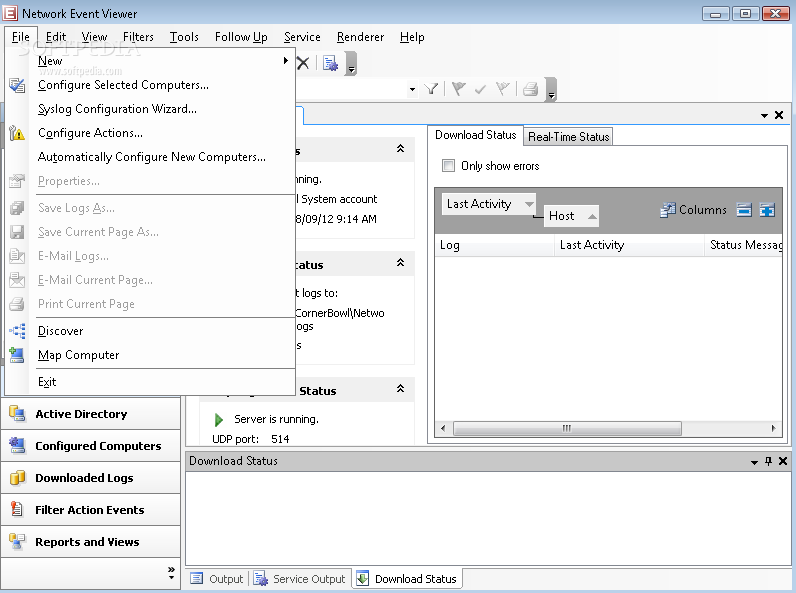This screenshot has height=593, width=796.
Task: Click the second flag toolbar icon
Action: pyautogui.click(x=503, y=89)
